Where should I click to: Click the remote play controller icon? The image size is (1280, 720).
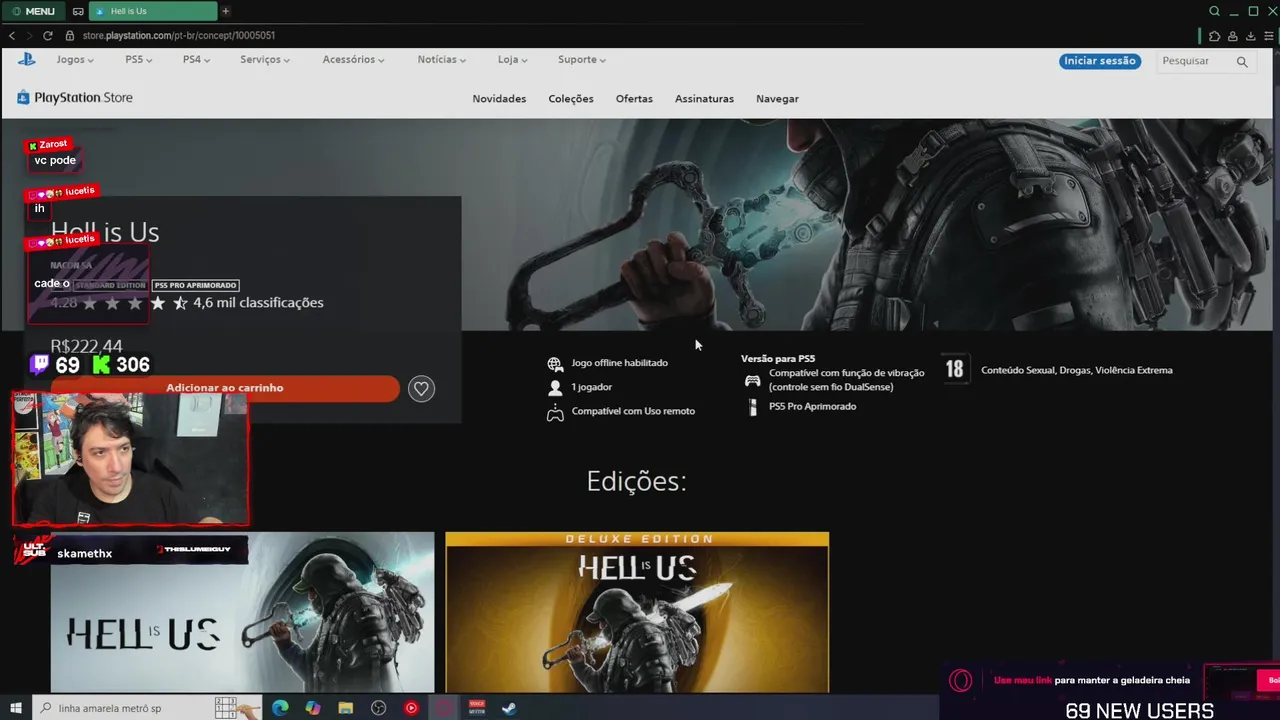(555, 412)
